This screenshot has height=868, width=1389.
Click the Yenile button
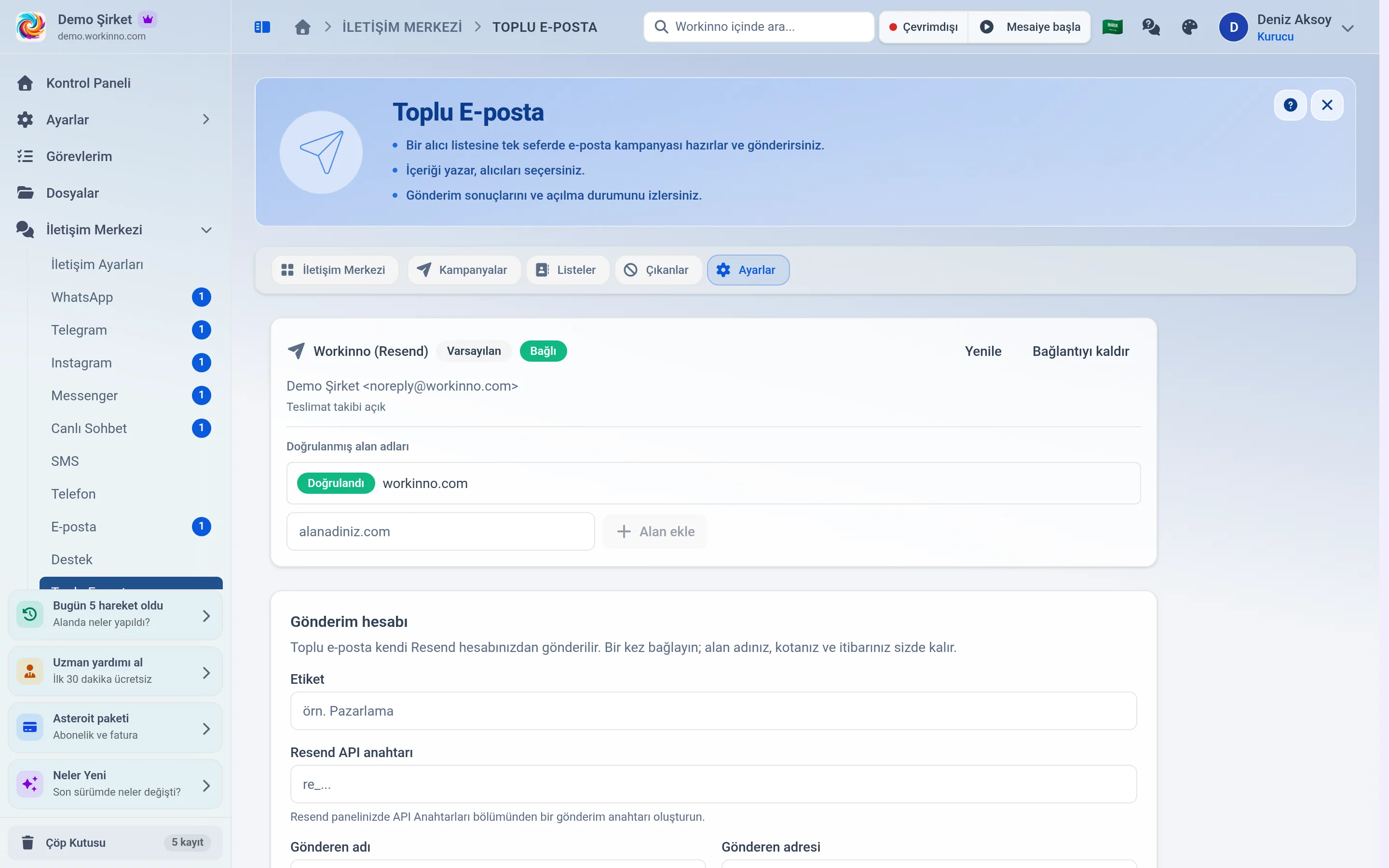[982, 352]
